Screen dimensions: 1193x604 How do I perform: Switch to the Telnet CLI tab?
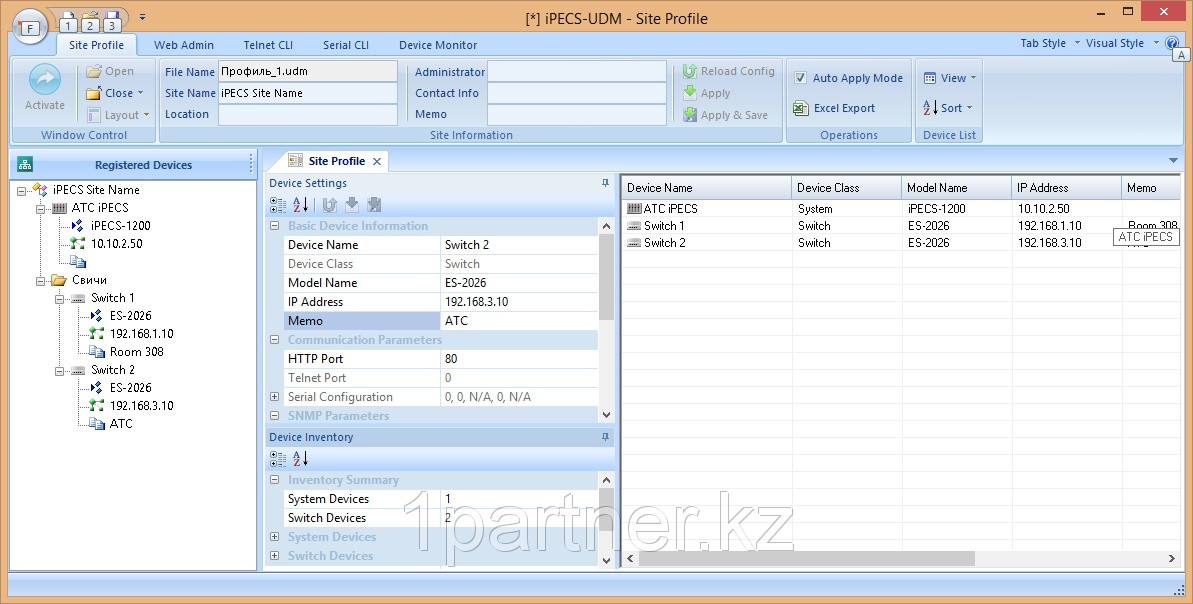(x=268, y=45)
